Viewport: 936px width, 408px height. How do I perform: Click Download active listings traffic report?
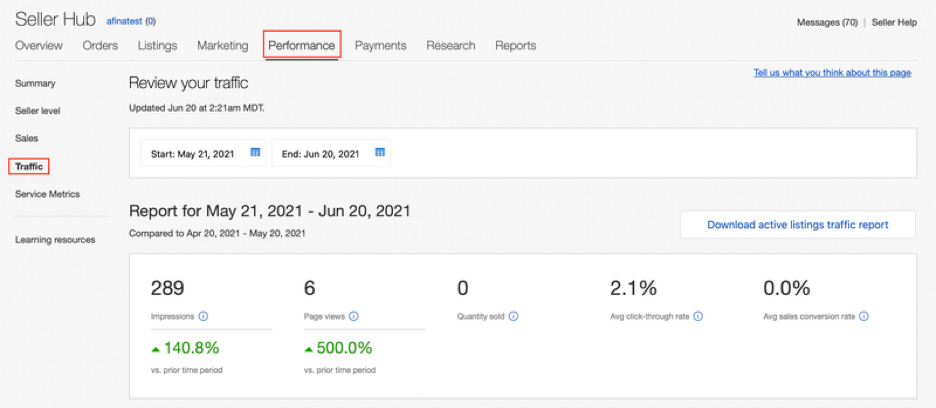click(798, 225)
